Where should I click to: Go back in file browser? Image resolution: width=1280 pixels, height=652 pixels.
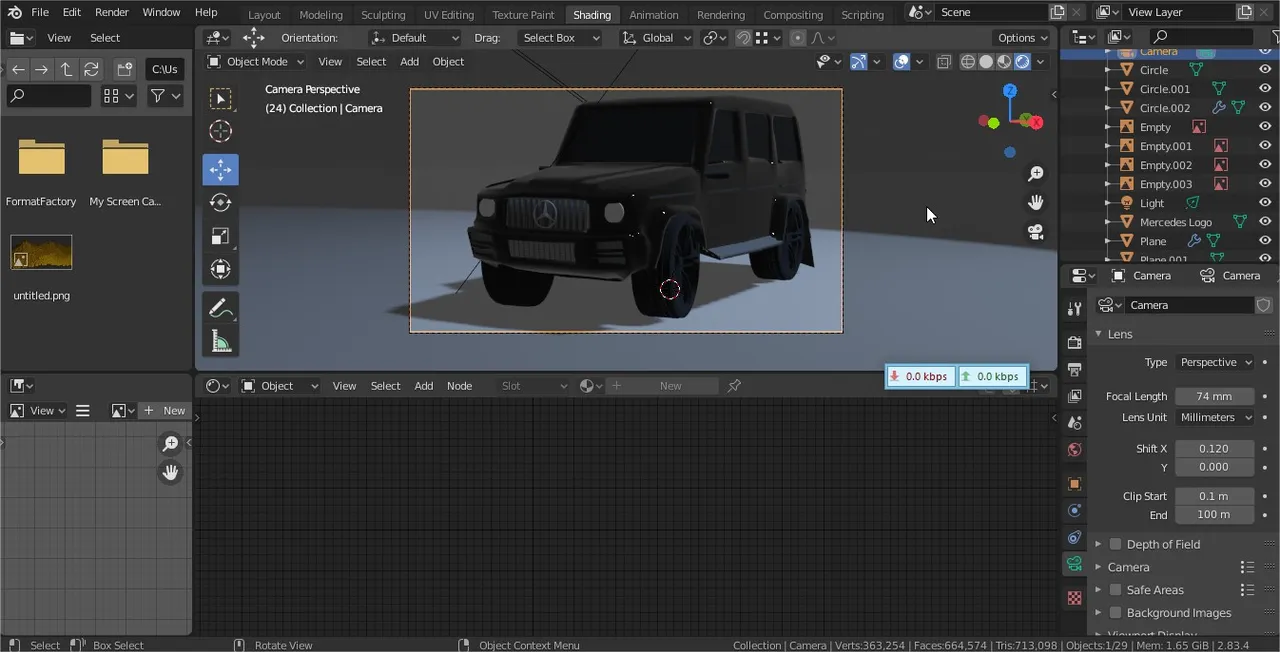tap(18, 69)
